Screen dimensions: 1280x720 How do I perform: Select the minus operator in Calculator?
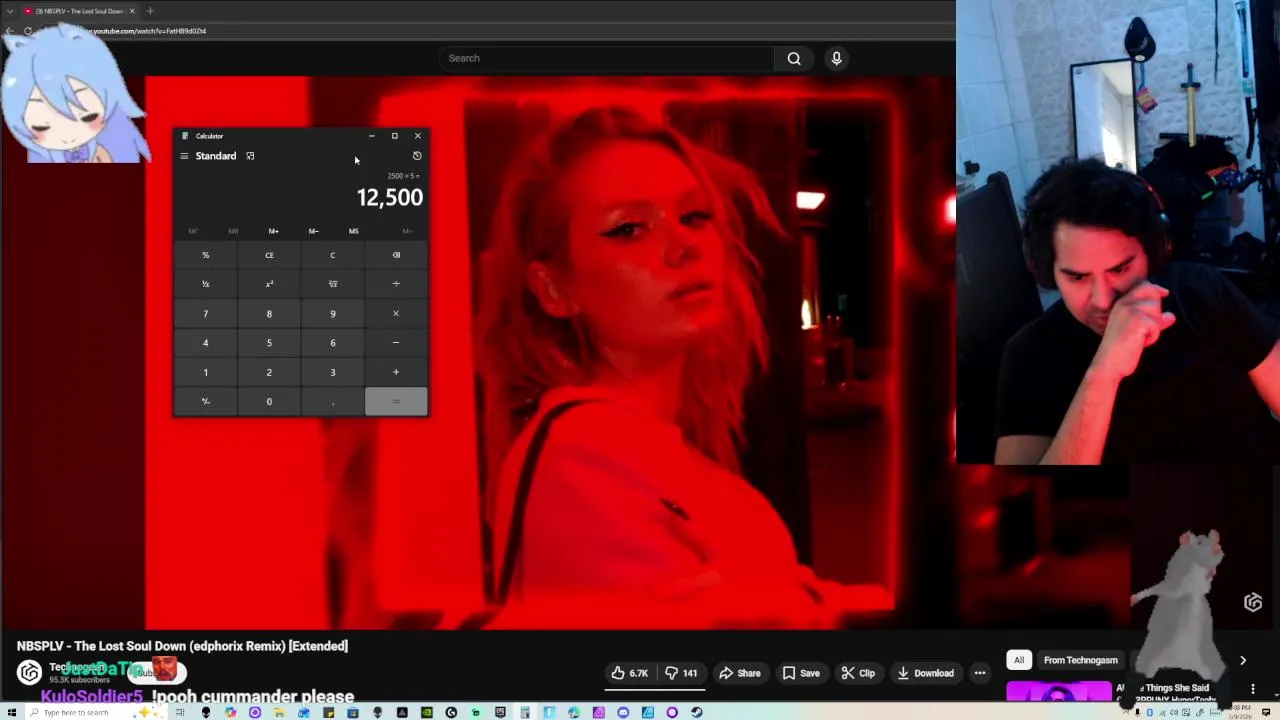pos(396,343)
